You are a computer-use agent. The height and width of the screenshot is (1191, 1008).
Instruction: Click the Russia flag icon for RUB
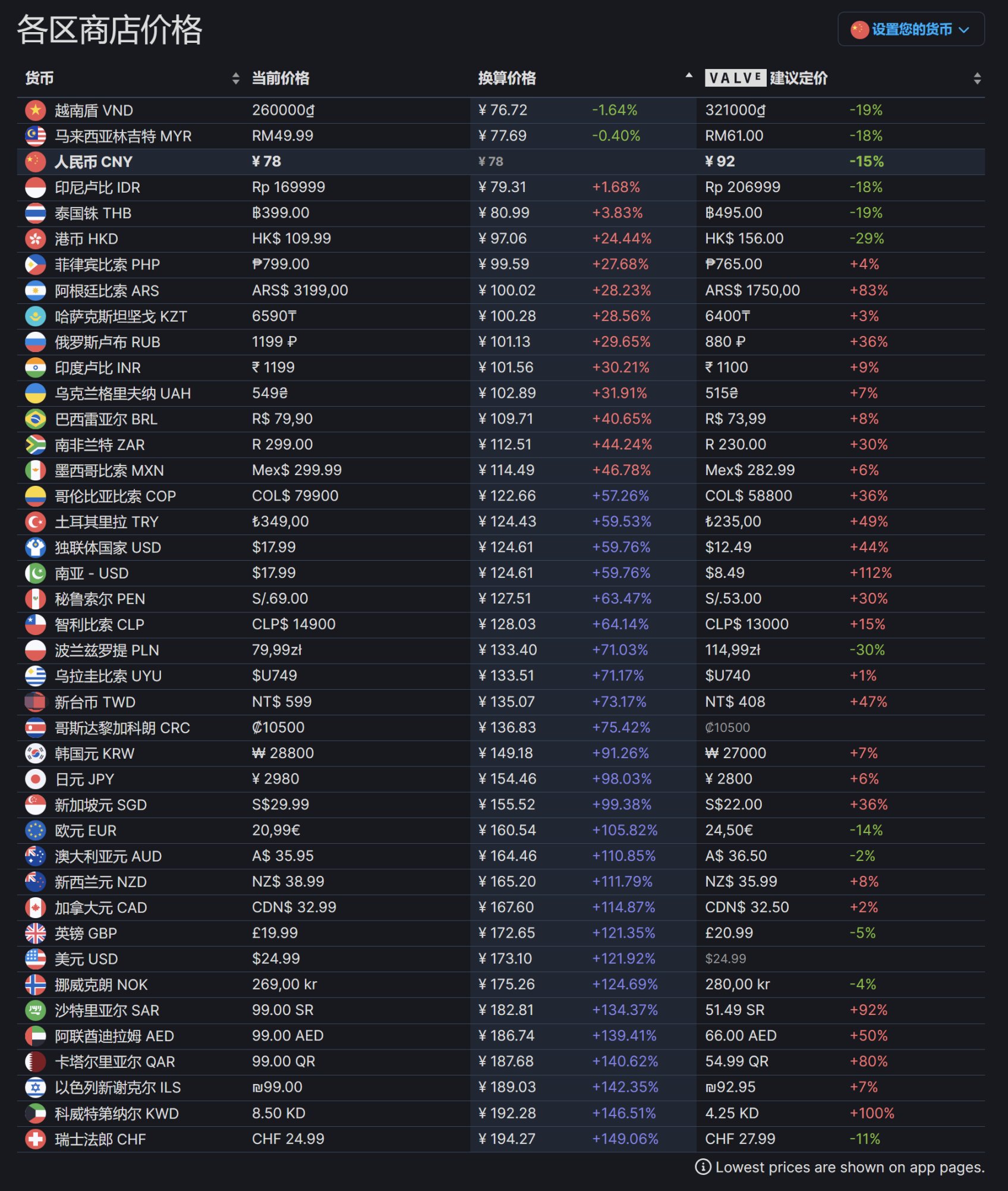(x=36, y=342)
